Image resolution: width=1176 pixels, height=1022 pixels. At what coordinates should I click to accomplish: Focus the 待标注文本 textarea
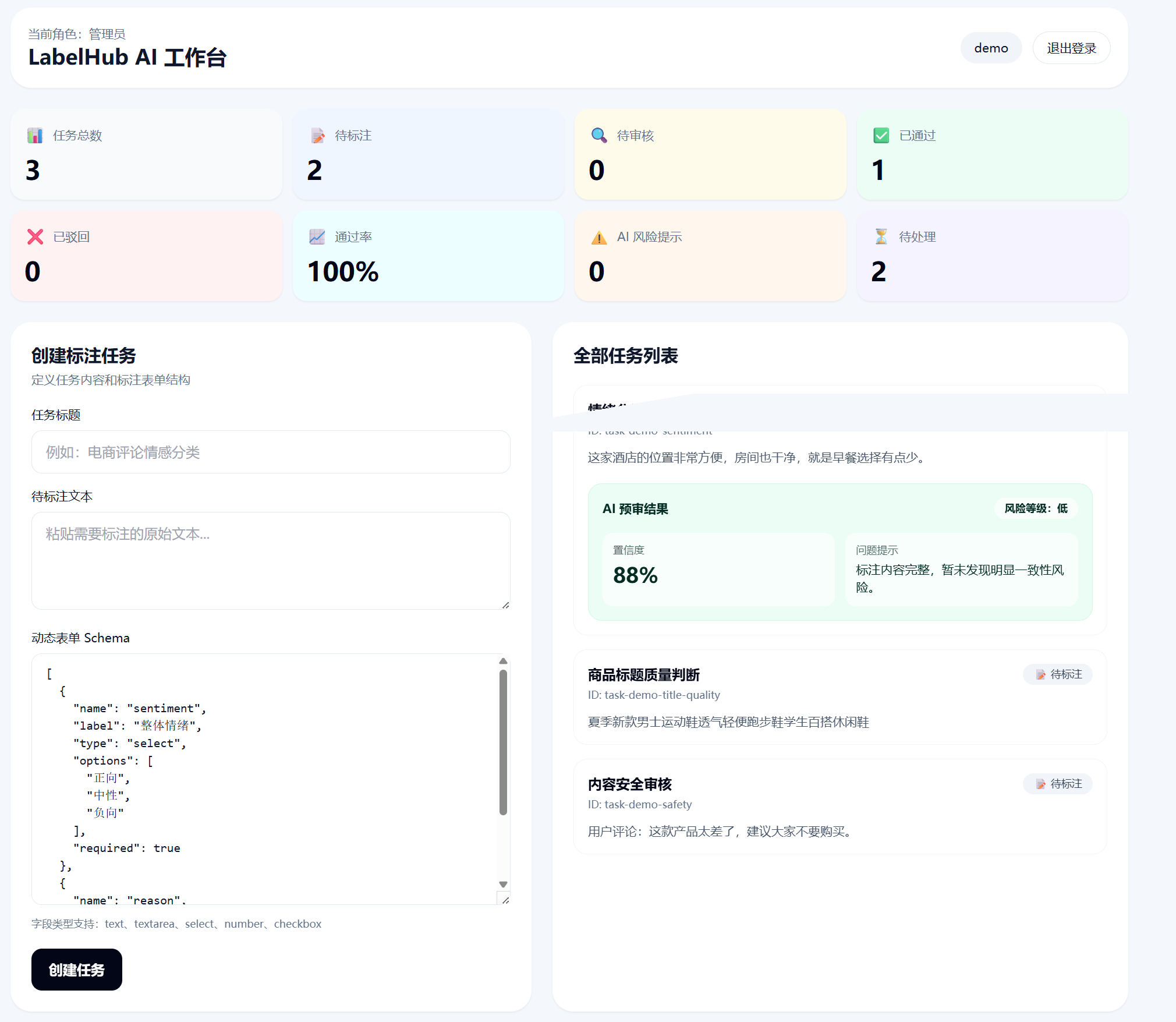pyautogui.click(x=271, y=561)
